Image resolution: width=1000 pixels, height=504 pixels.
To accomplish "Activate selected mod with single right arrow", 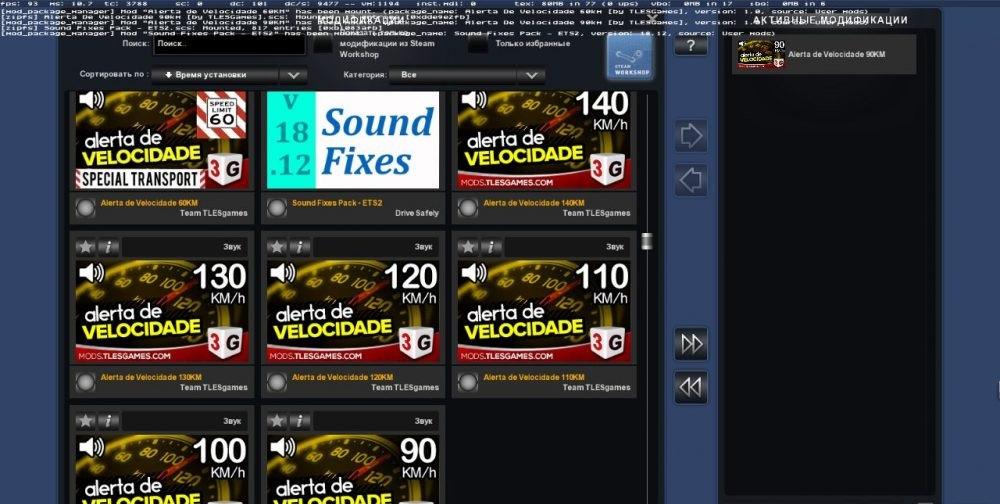I will pyautogui.click(x=690, y=135).
